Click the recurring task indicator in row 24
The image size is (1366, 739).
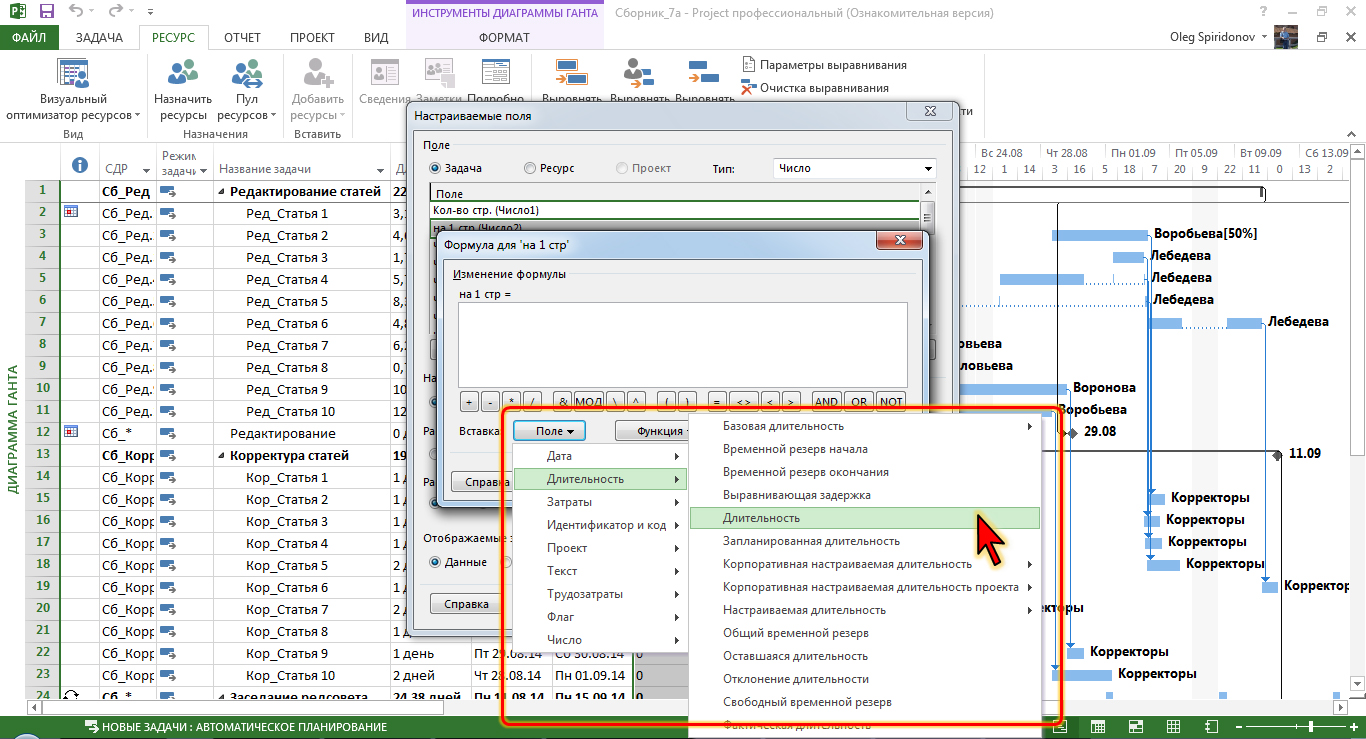pos(71,695)
